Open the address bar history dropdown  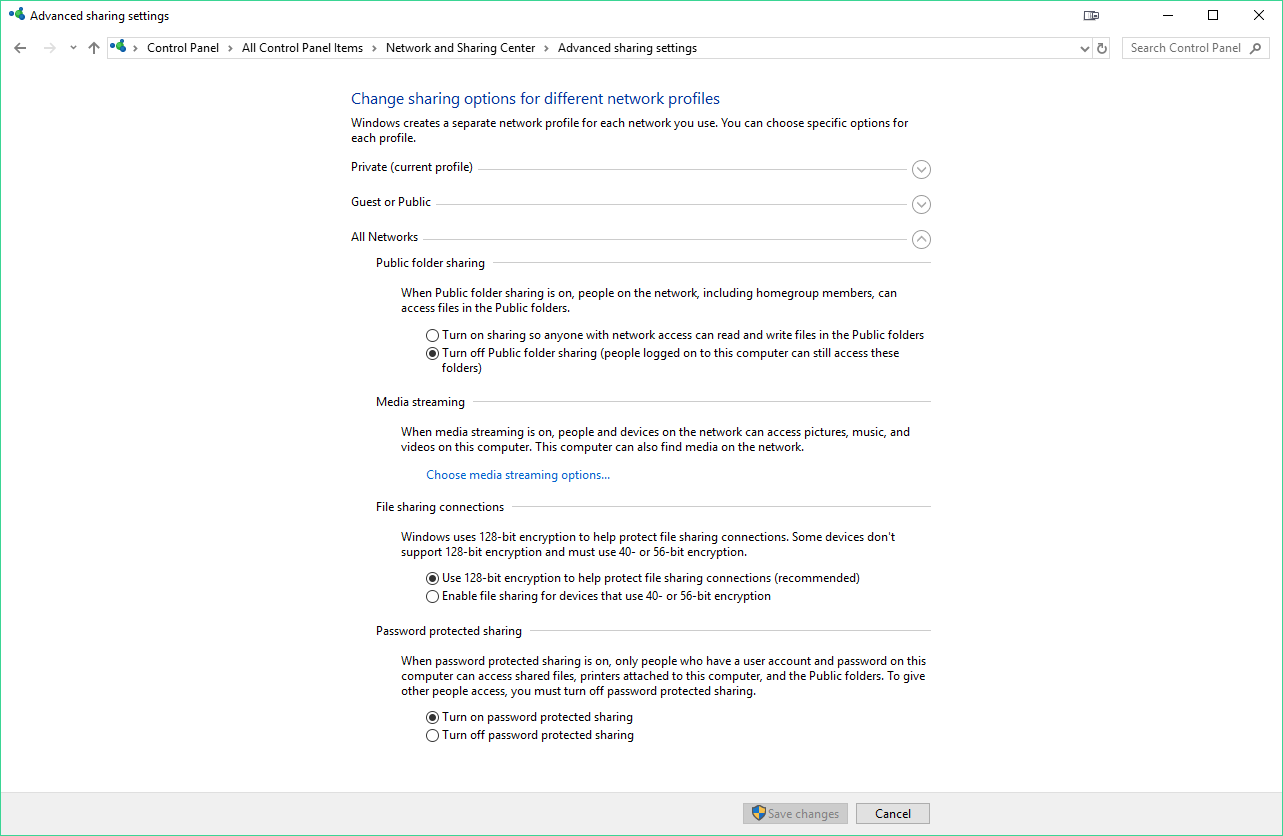(1085, 48)
